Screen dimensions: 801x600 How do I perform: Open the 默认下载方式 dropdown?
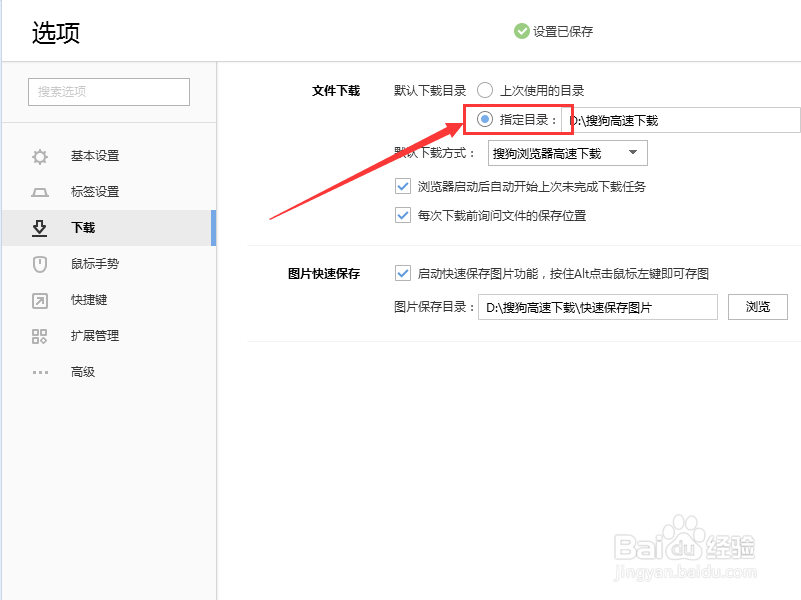click(x=568, y=153)
